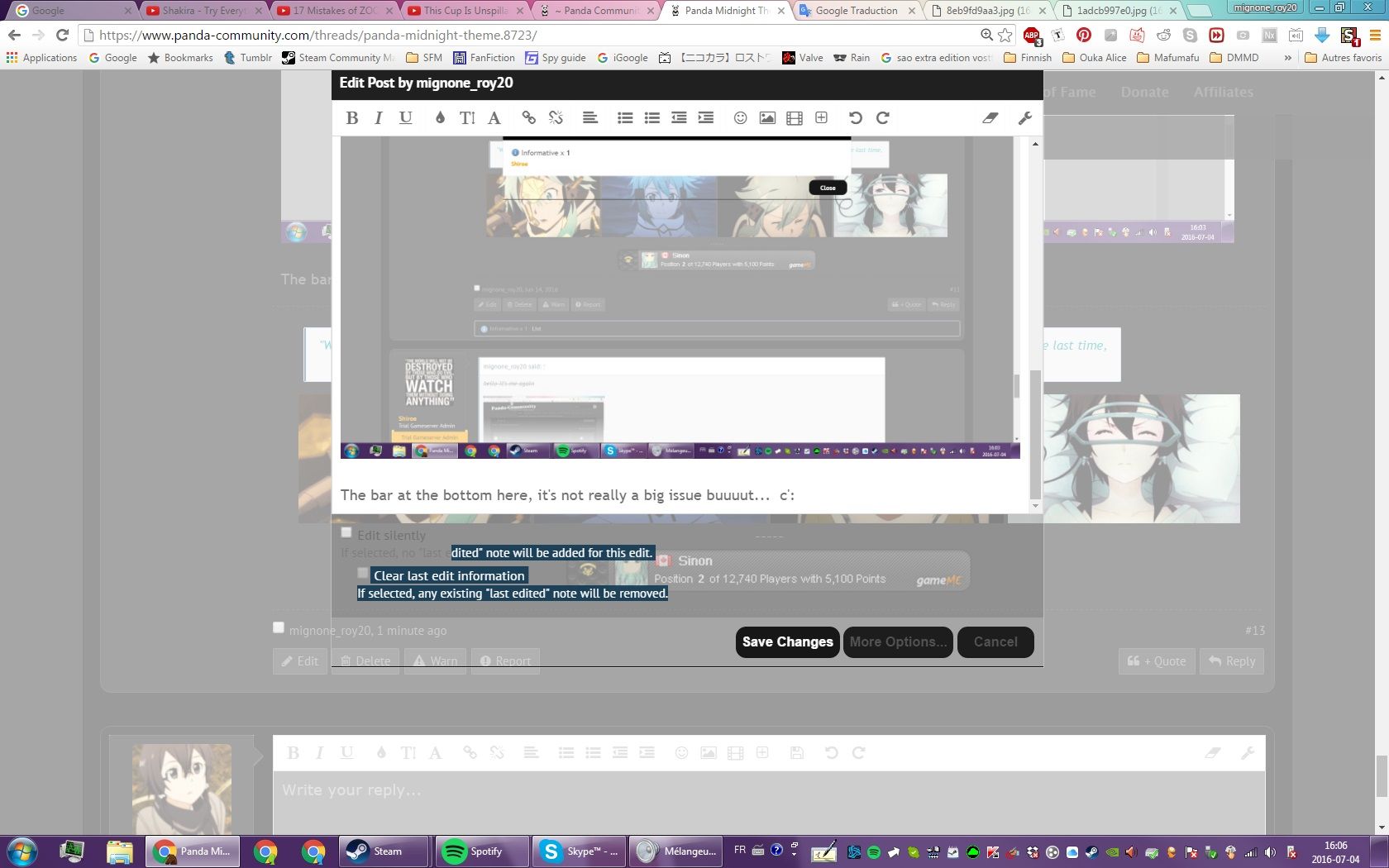Check the Clear last edit information box

[x=363, y=574]
